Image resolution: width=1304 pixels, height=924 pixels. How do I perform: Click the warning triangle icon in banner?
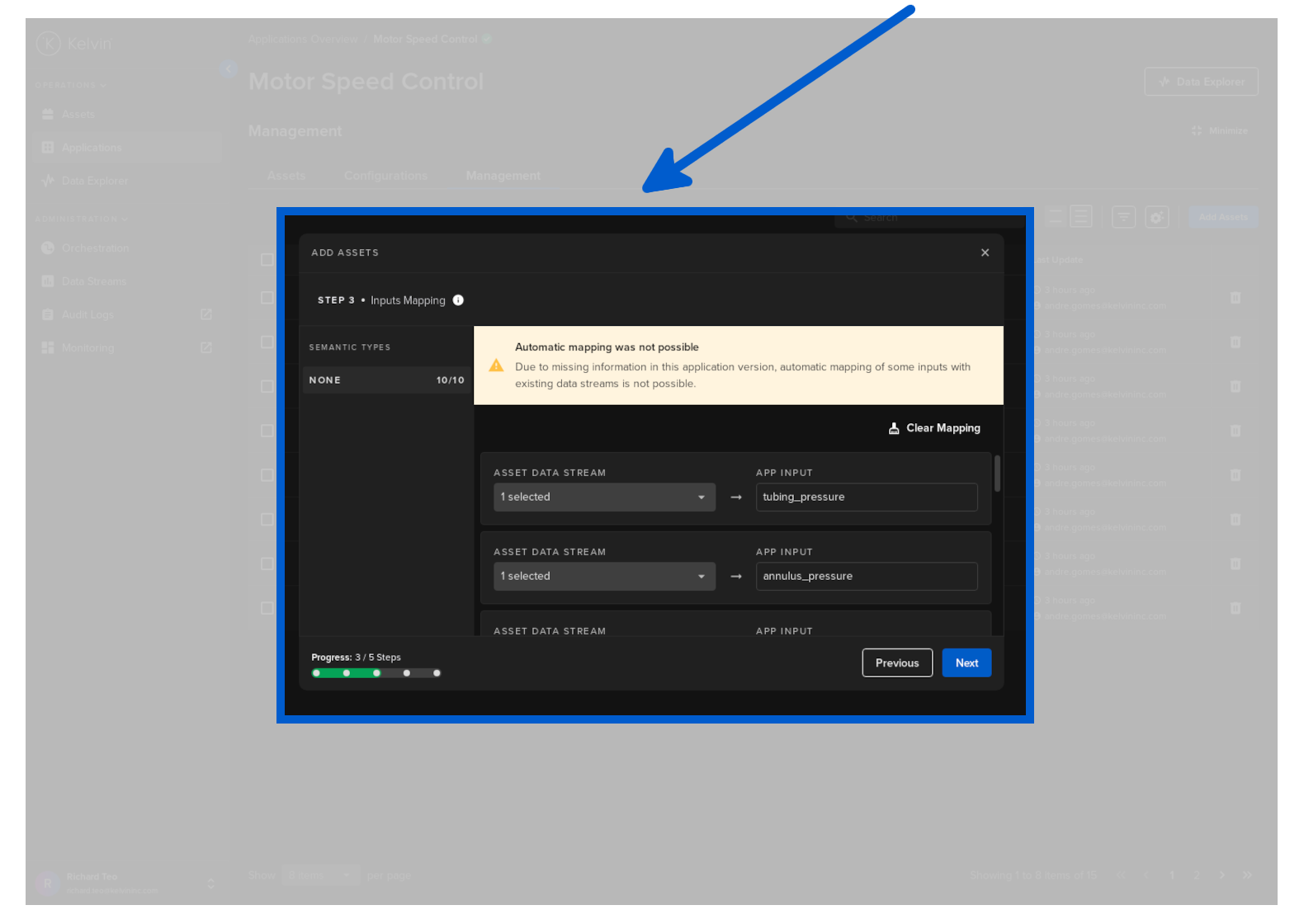click(x=496, y=365)
